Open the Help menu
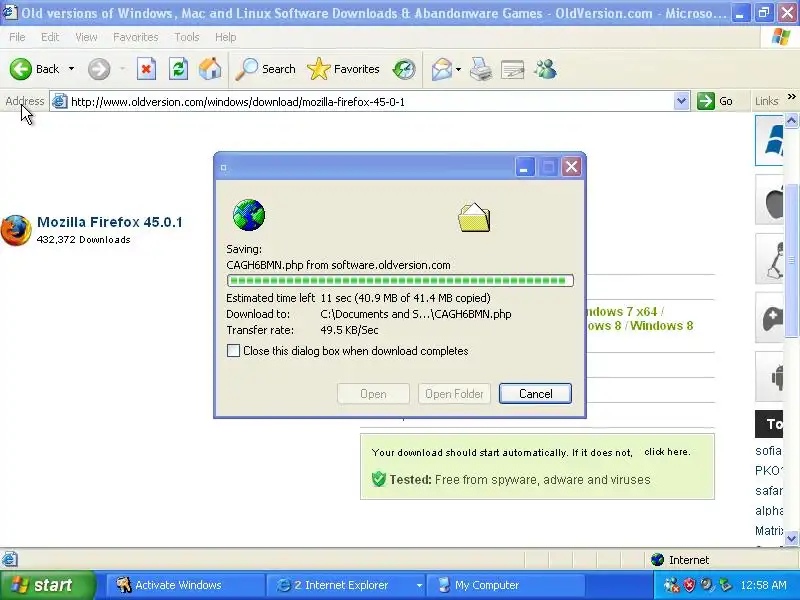 click(226, 37)
